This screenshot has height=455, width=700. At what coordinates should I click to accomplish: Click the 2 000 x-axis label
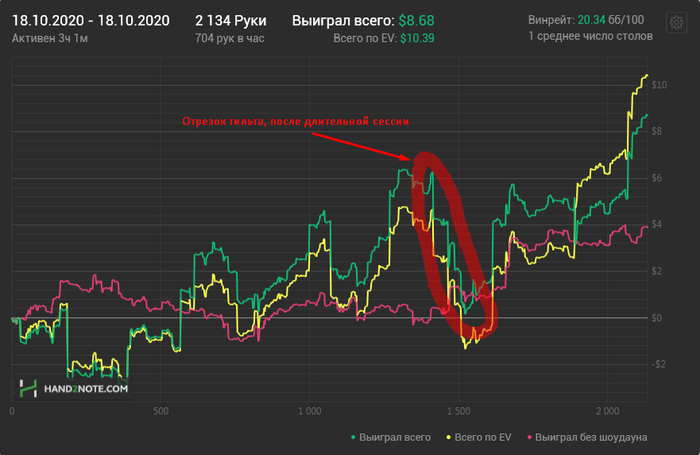607,411
